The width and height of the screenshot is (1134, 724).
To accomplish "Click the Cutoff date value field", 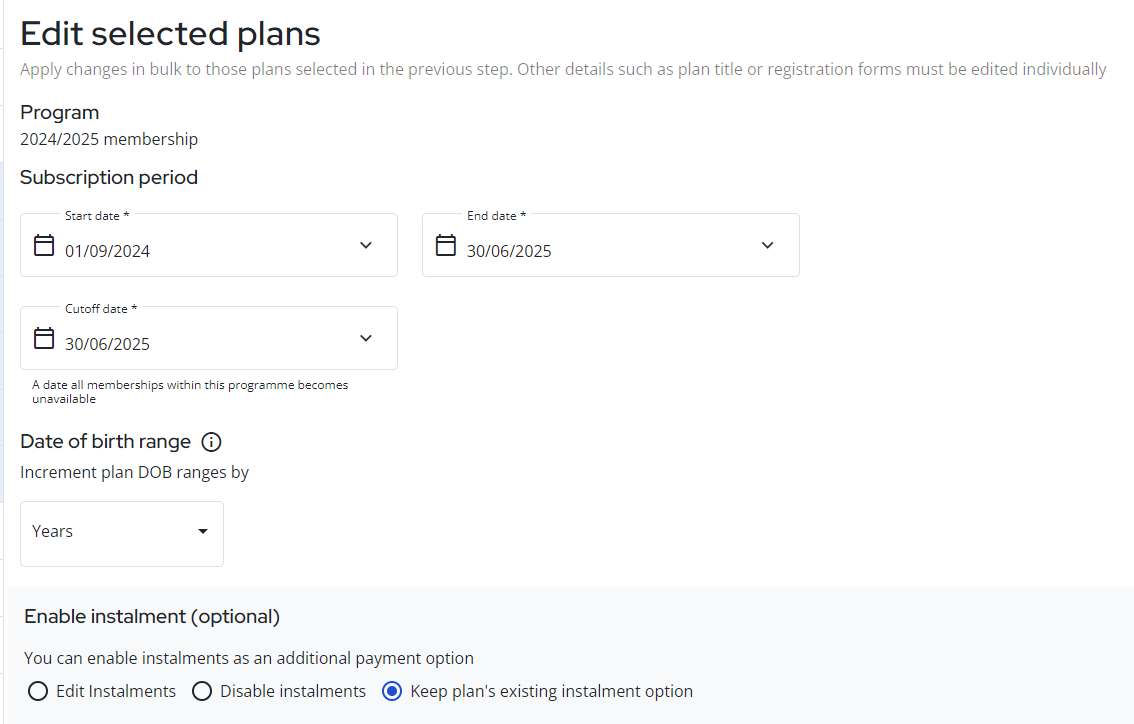I will click(108, 344).
